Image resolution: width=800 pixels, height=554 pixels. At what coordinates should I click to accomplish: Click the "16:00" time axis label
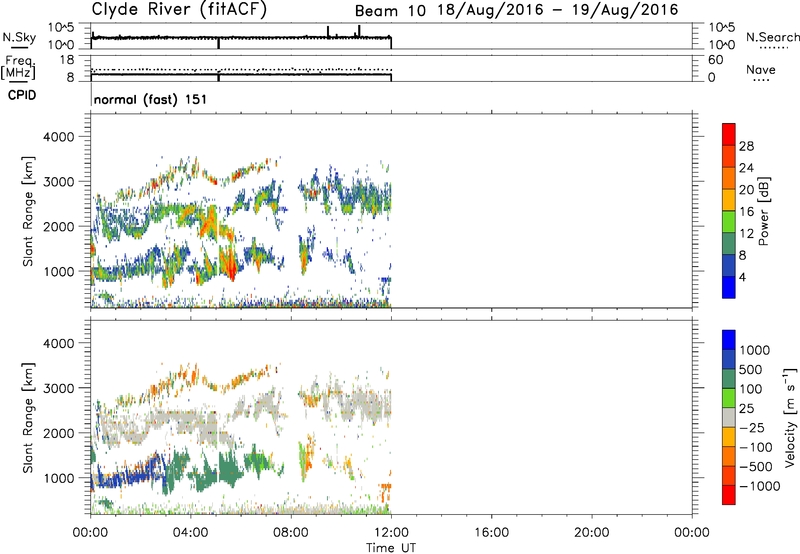491,533
